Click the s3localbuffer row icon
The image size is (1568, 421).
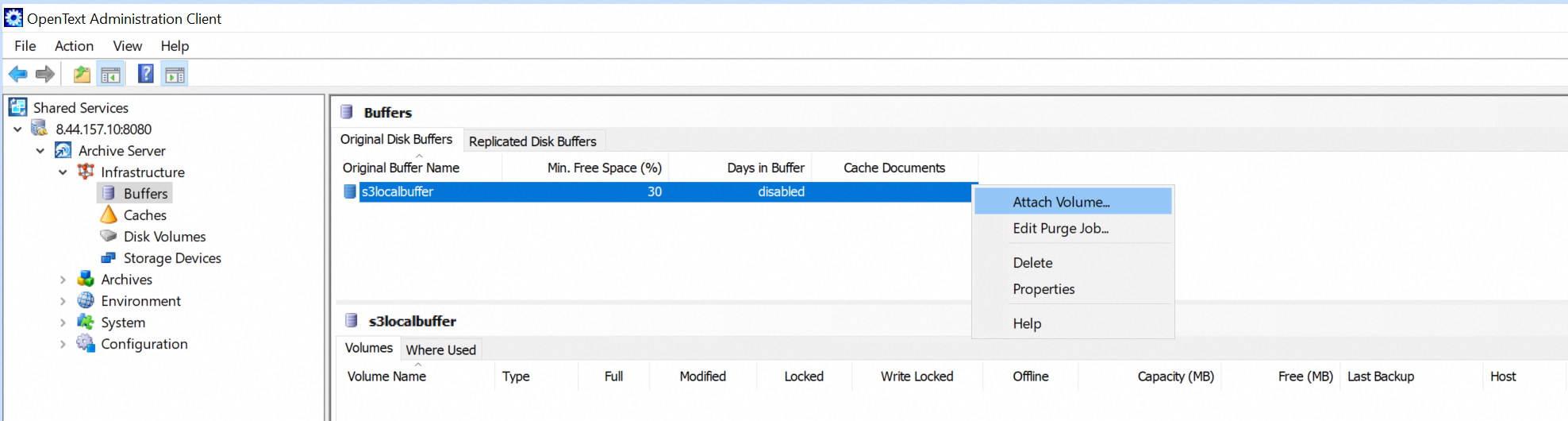tap(349, 191)
